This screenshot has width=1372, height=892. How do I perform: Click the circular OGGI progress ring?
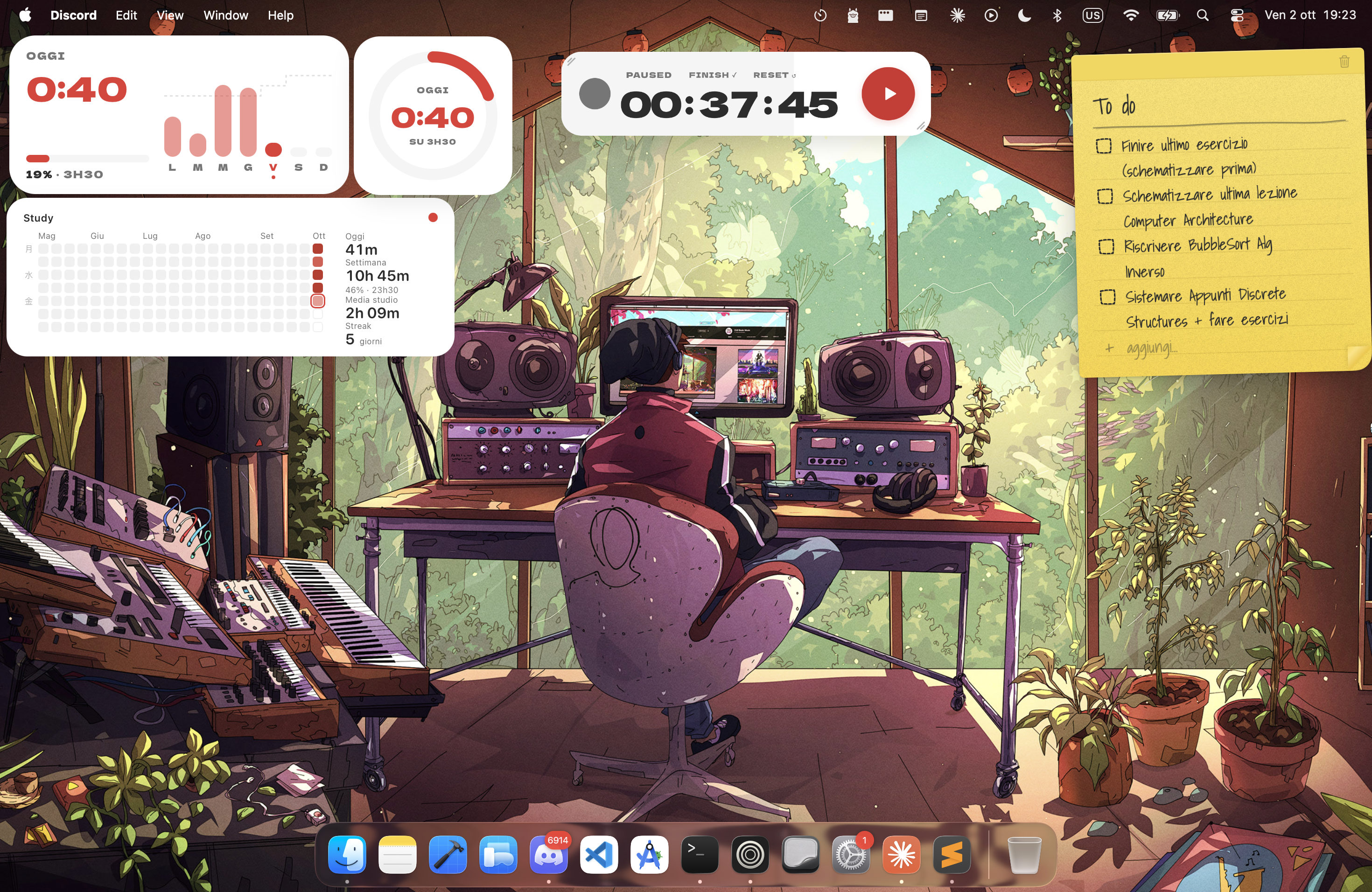[432, 115]
